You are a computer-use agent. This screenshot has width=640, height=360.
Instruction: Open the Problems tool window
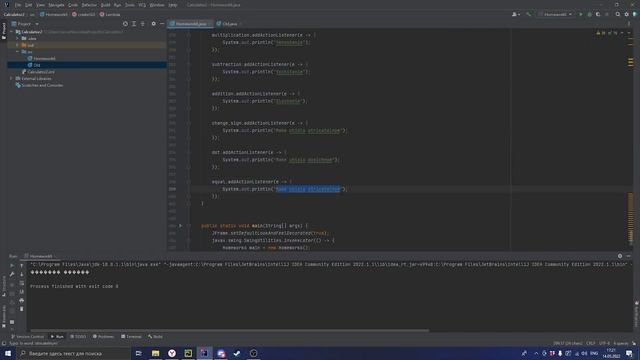click(103, 336)
